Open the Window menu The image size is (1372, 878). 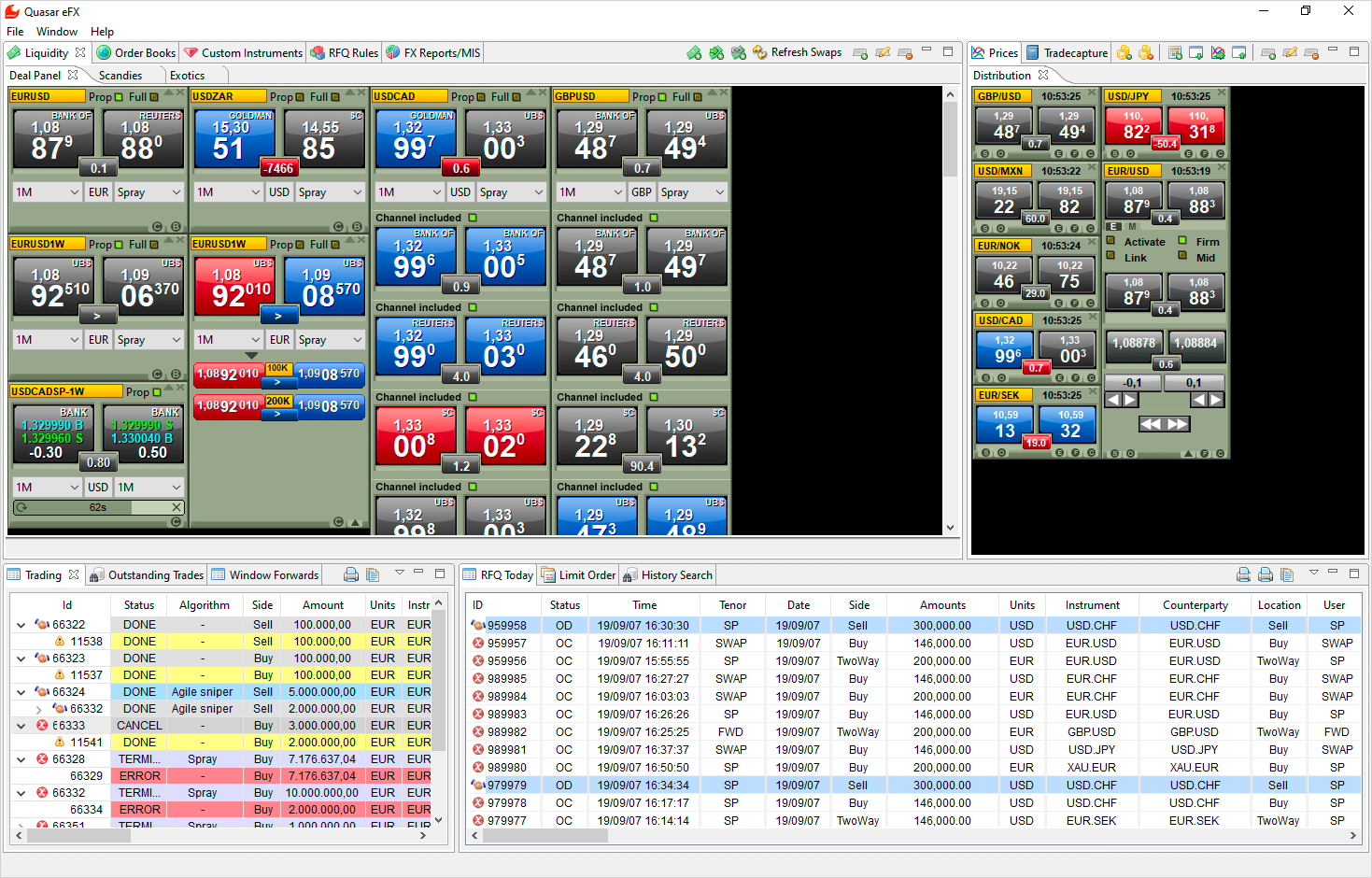click(57, 32)
